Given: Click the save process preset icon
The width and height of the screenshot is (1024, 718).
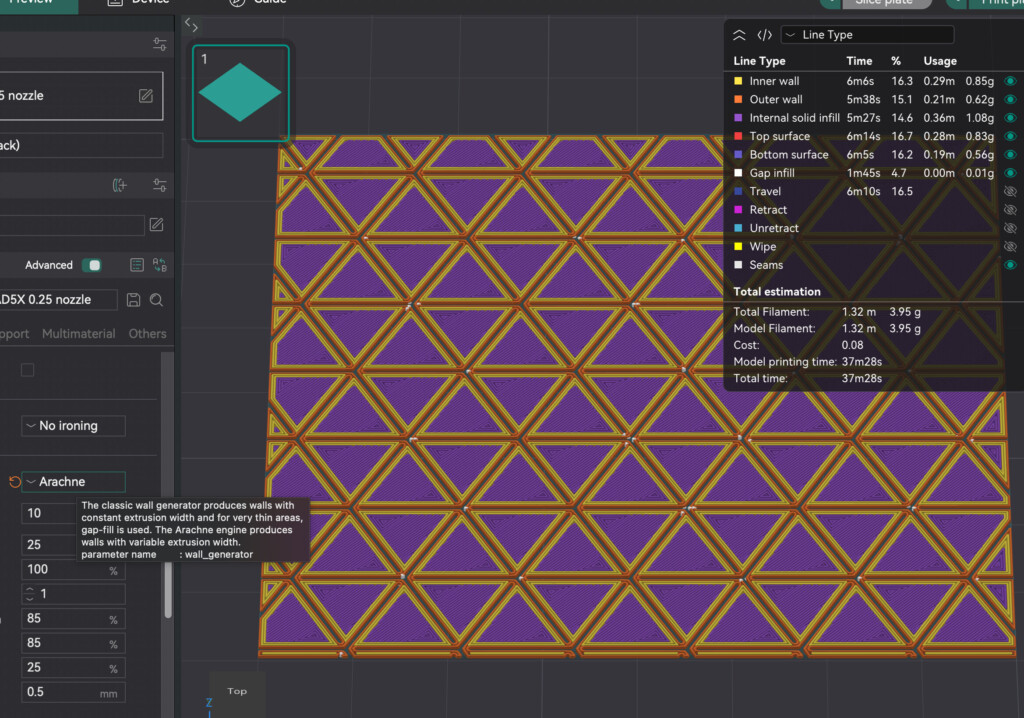Looking at the screenshot, I should [134, 299].
